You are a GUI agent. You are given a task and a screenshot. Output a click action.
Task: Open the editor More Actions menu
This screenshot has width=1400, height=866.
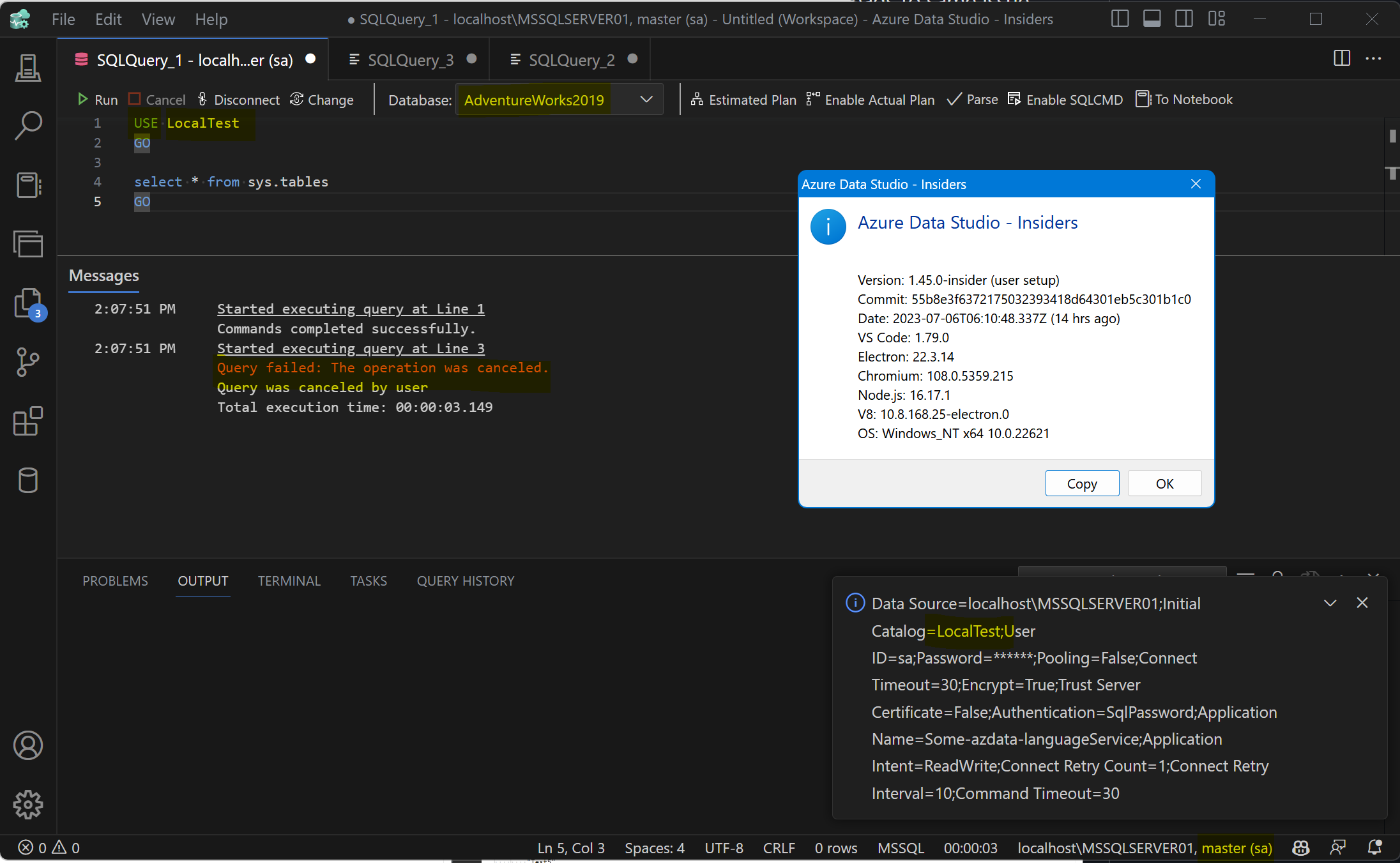point(1374,58)
